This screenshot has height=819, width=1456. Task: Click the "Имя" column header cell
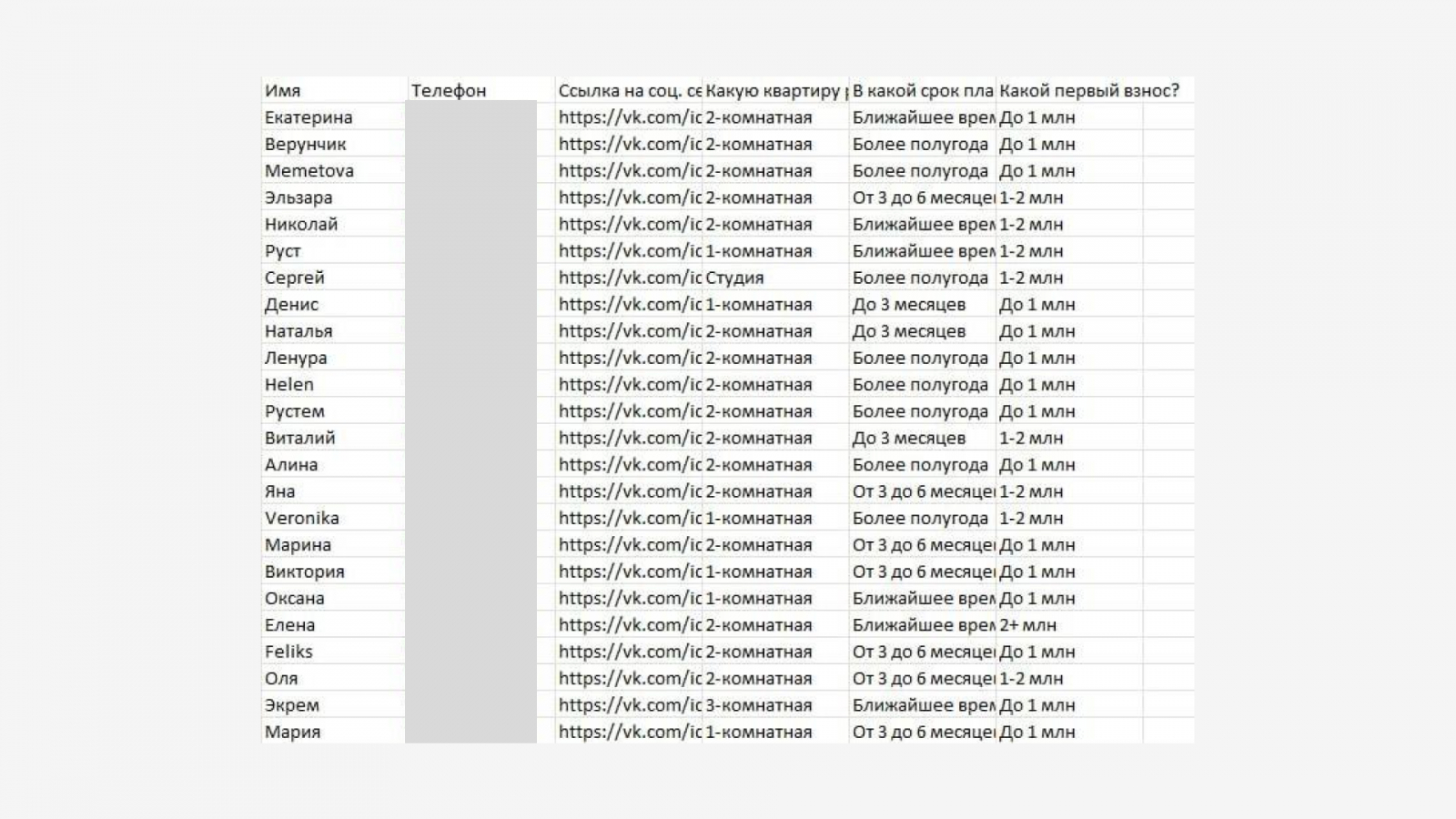coord(283,90)
